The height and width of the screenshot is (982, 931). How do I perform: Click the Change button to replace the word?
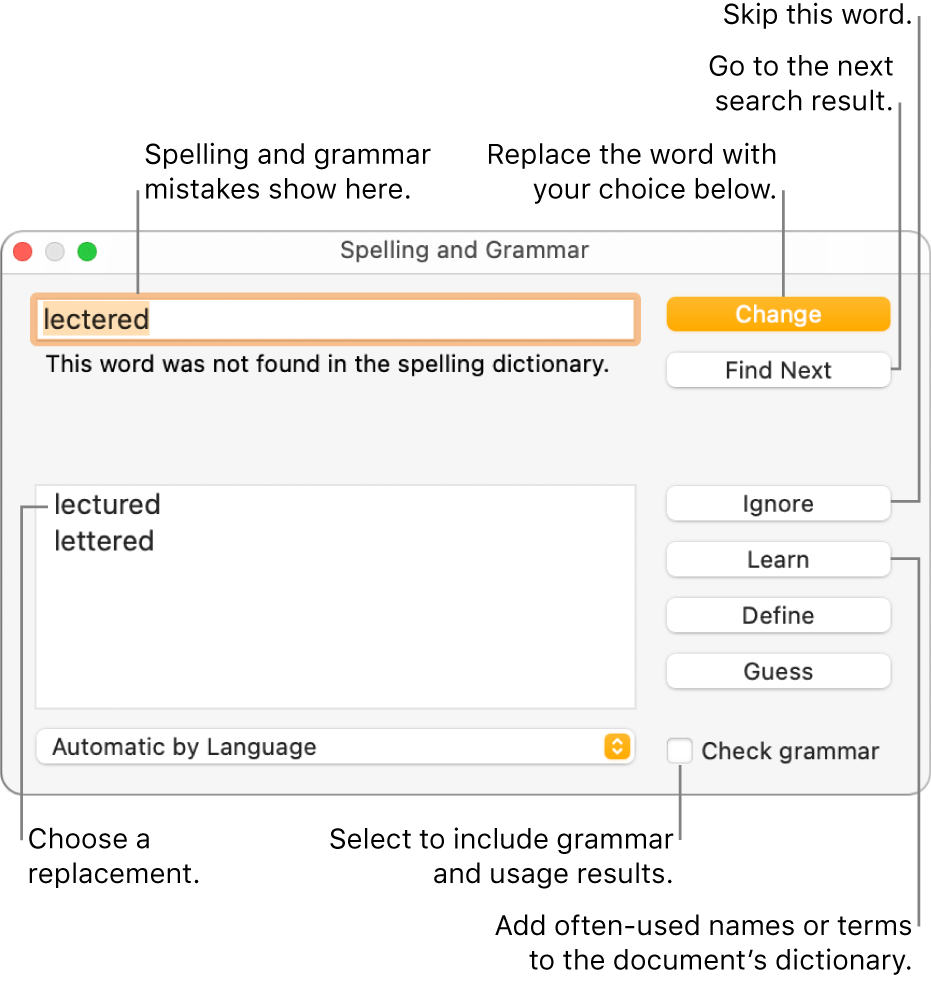pos(778,313)
